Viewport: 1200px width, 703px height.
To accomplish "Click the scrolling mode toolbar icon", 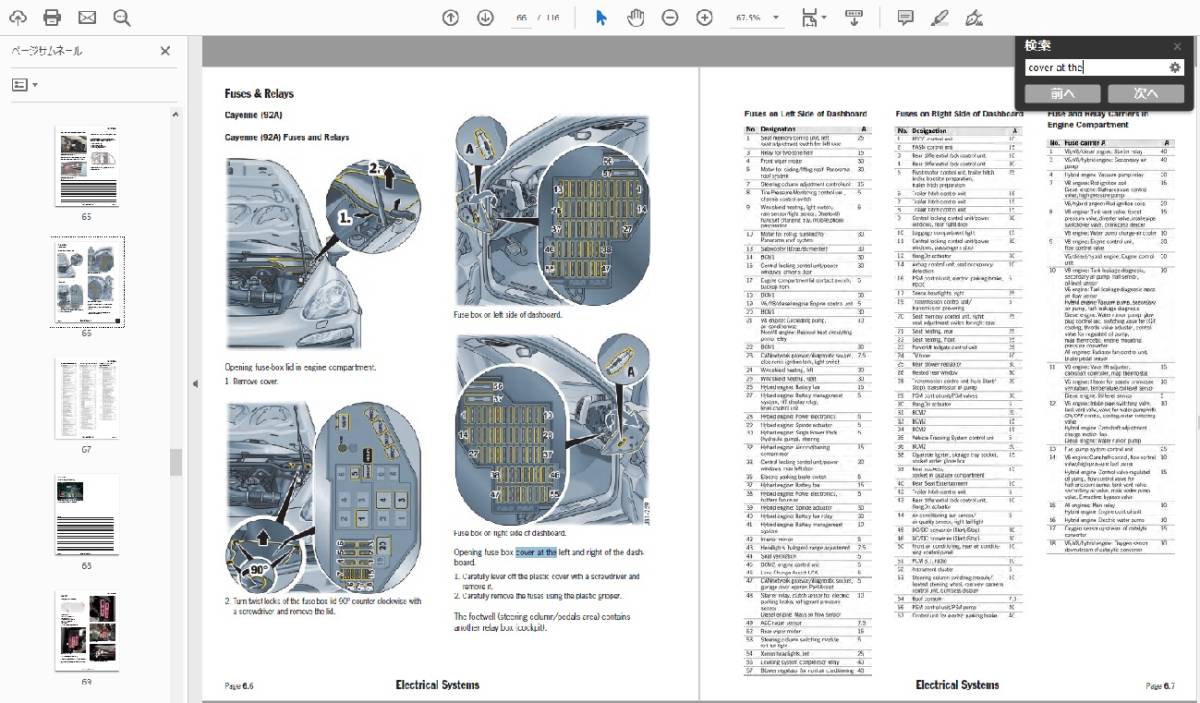I will tap(854, 17).
